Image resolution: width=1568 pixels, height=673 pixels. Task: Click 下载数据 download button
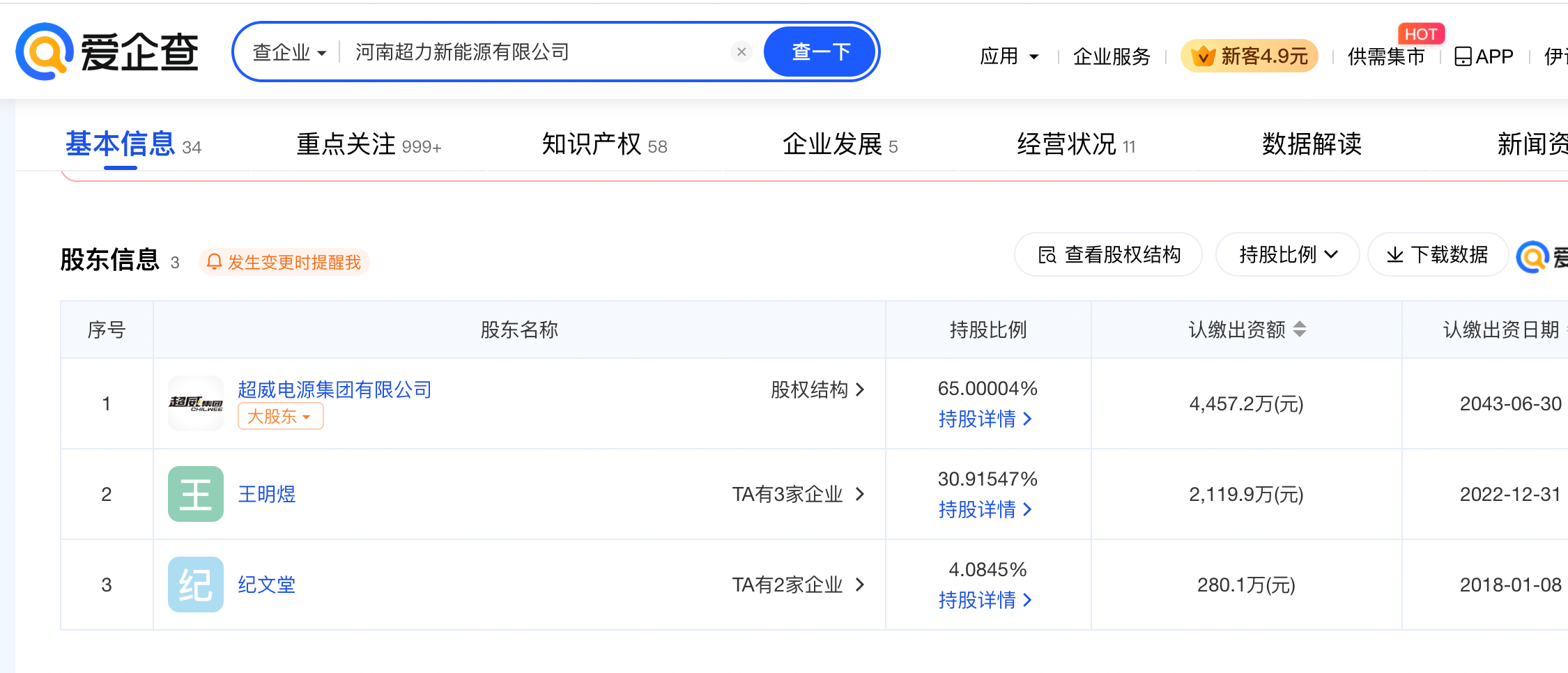1438,254
